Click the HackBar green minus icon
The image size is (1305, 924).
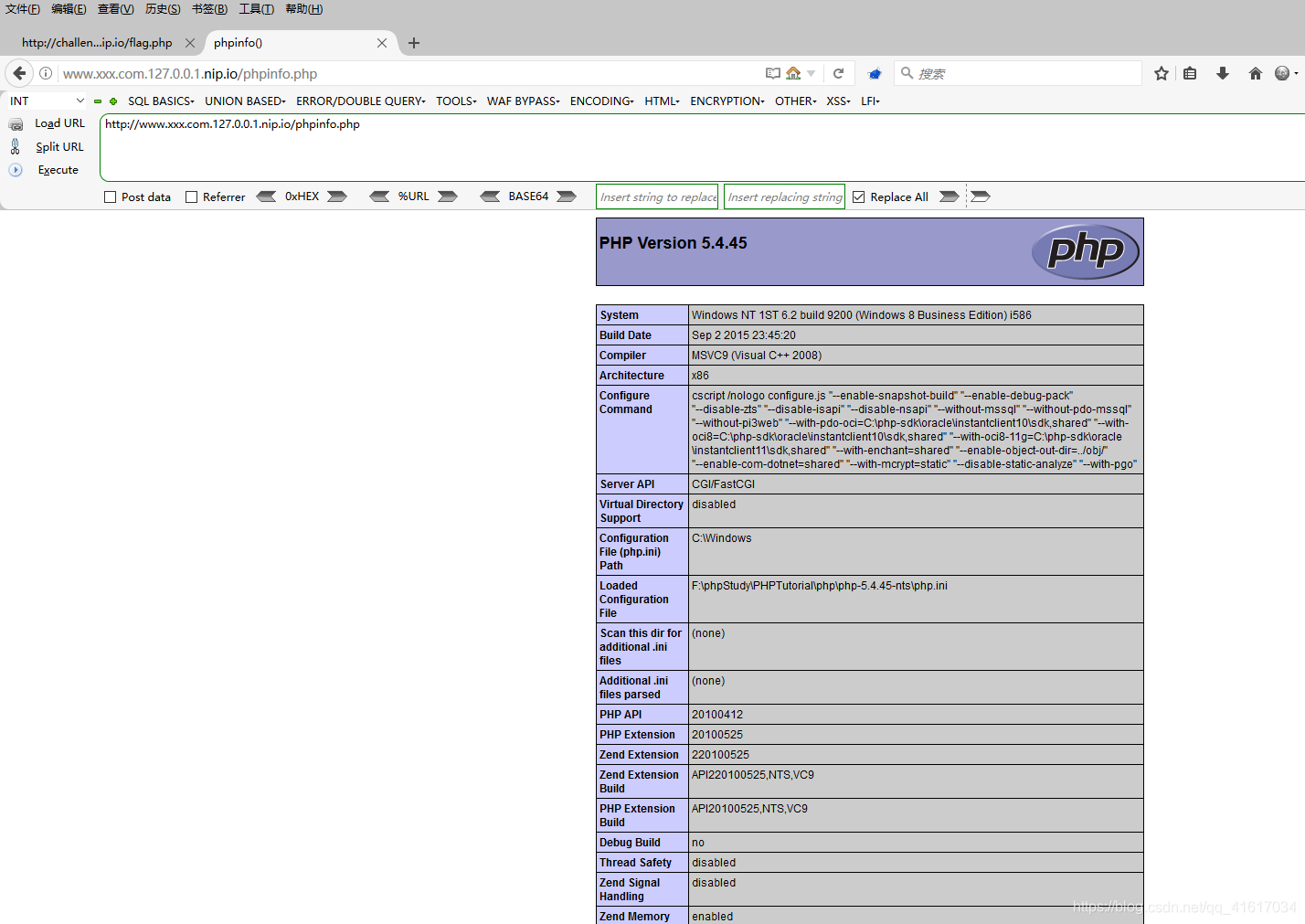click(x=98, y=101)
